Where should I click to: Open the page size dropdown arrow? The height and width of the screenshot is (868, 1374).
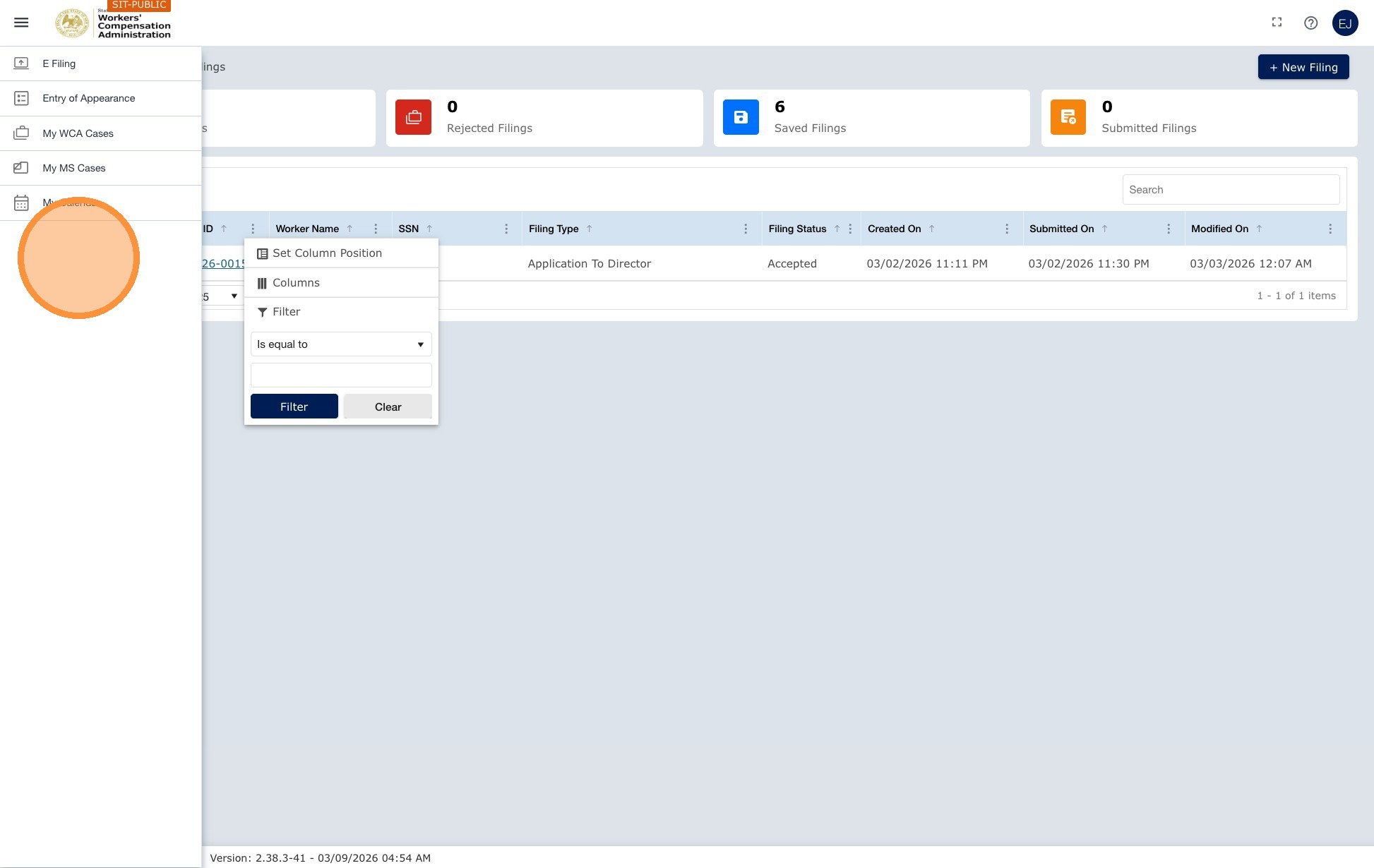[234, 296]
